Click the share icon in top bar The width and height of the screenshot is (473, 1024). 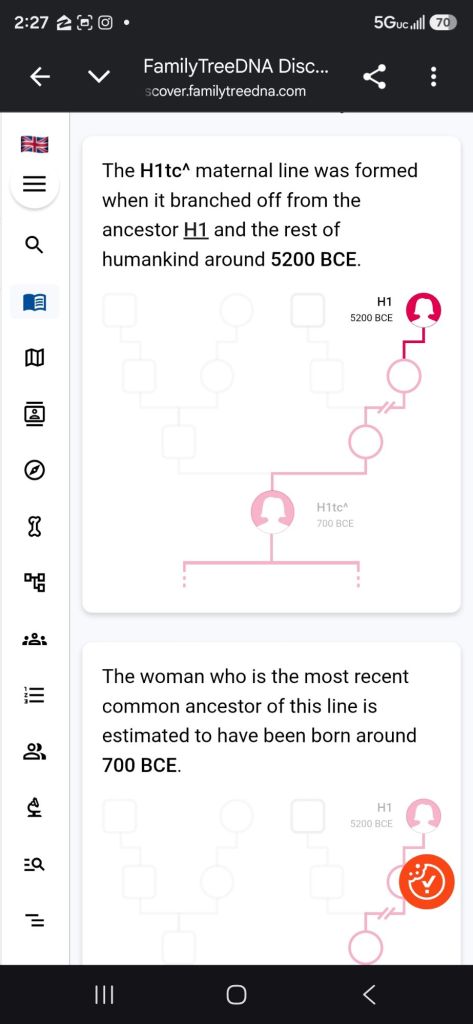click(x=374, y=78)
